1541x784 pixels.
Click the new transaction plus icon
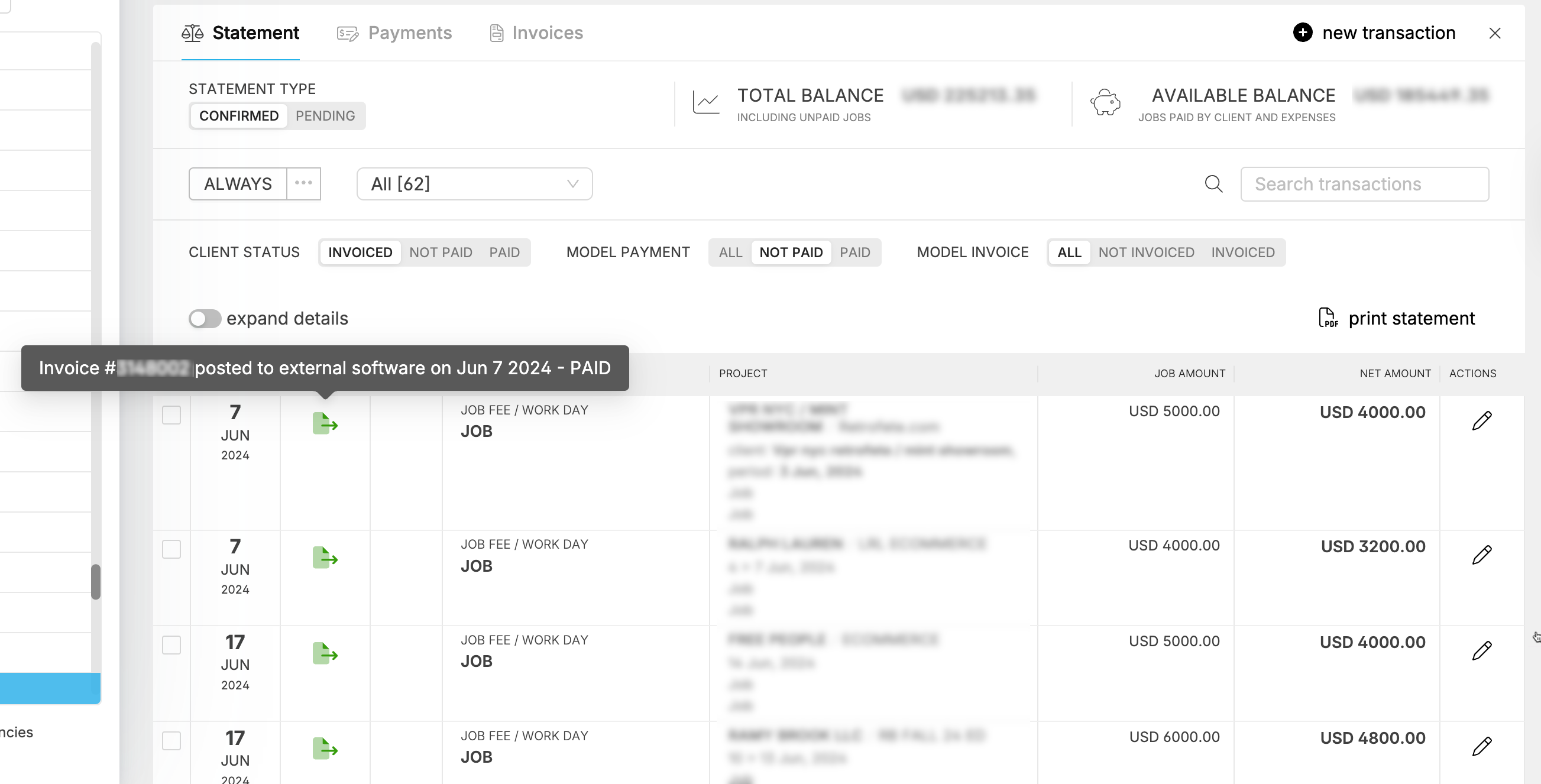1302,33
